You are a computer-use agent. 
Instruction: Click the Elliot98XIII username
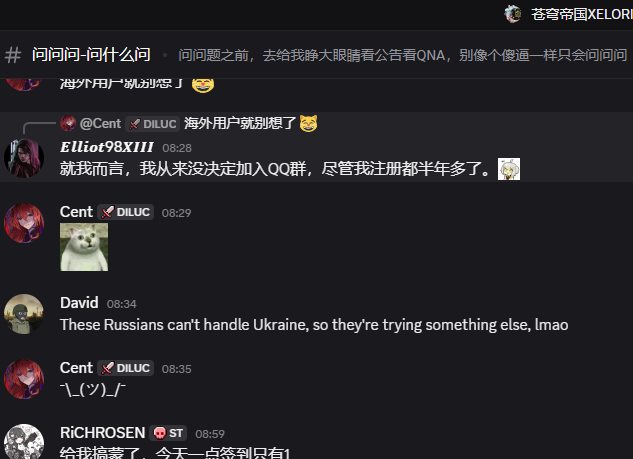click(x=107, y=147)
